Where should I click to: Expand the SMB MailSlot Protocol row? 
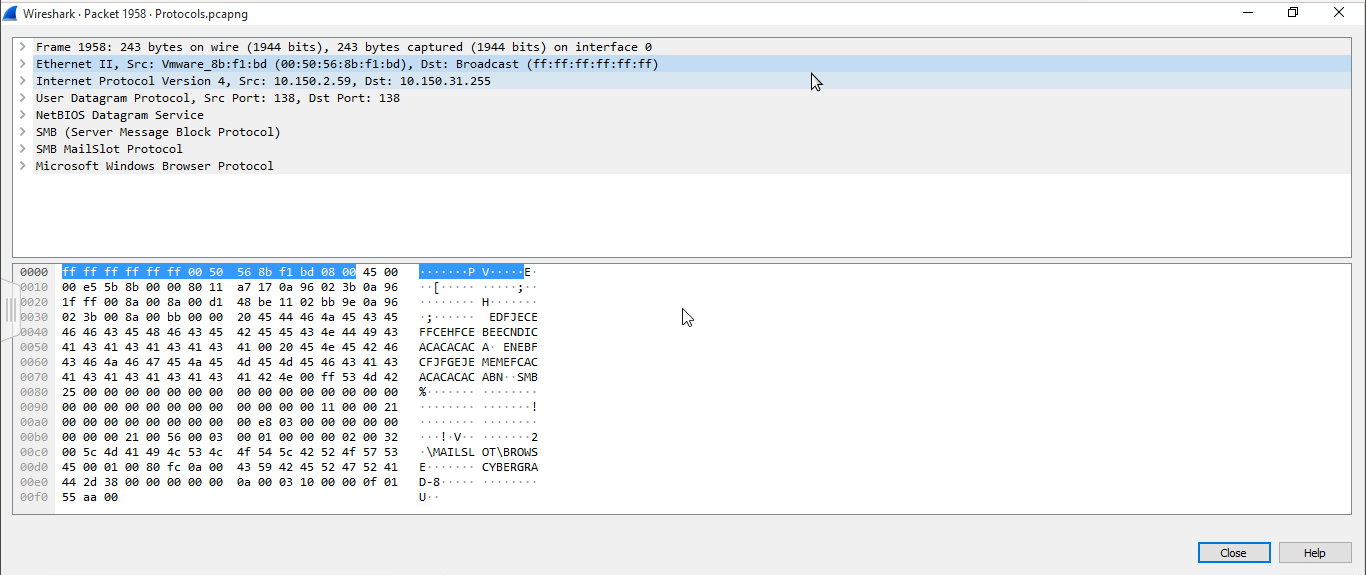(x=22, y=149)
